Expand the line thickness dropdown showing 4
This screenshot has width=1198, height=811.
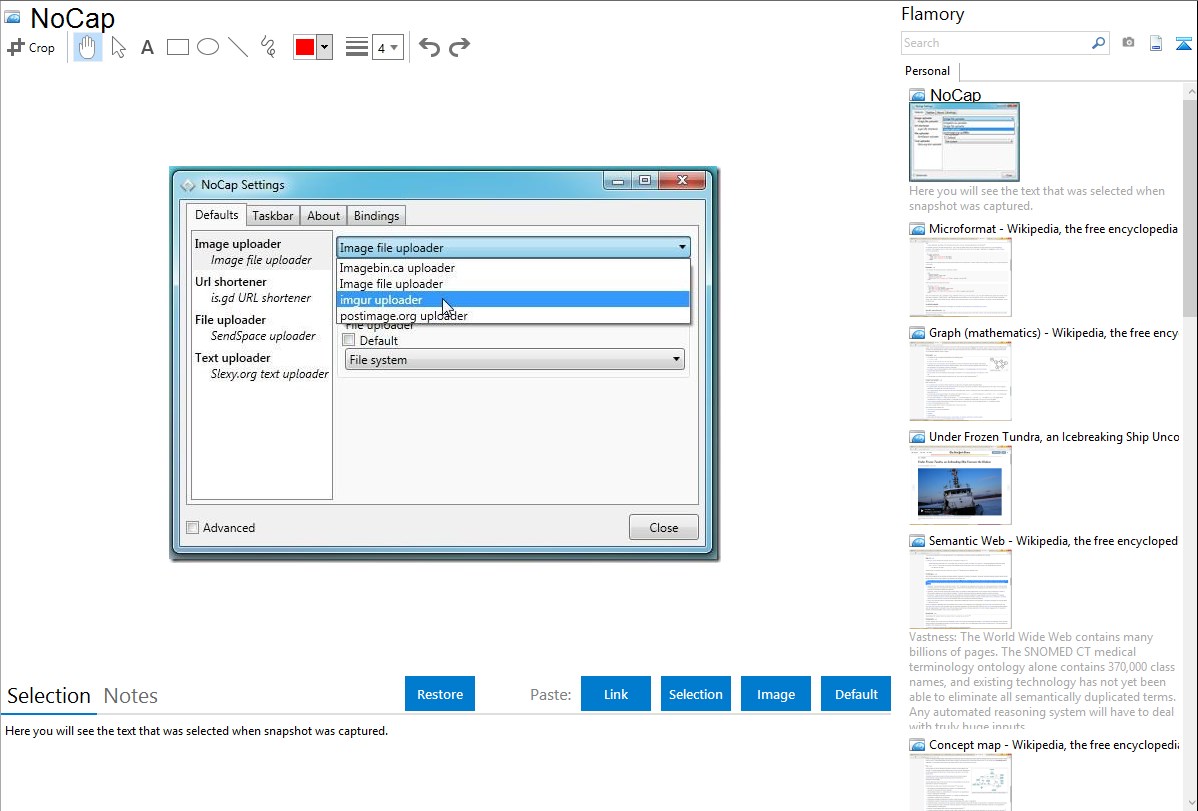(388, 47)
